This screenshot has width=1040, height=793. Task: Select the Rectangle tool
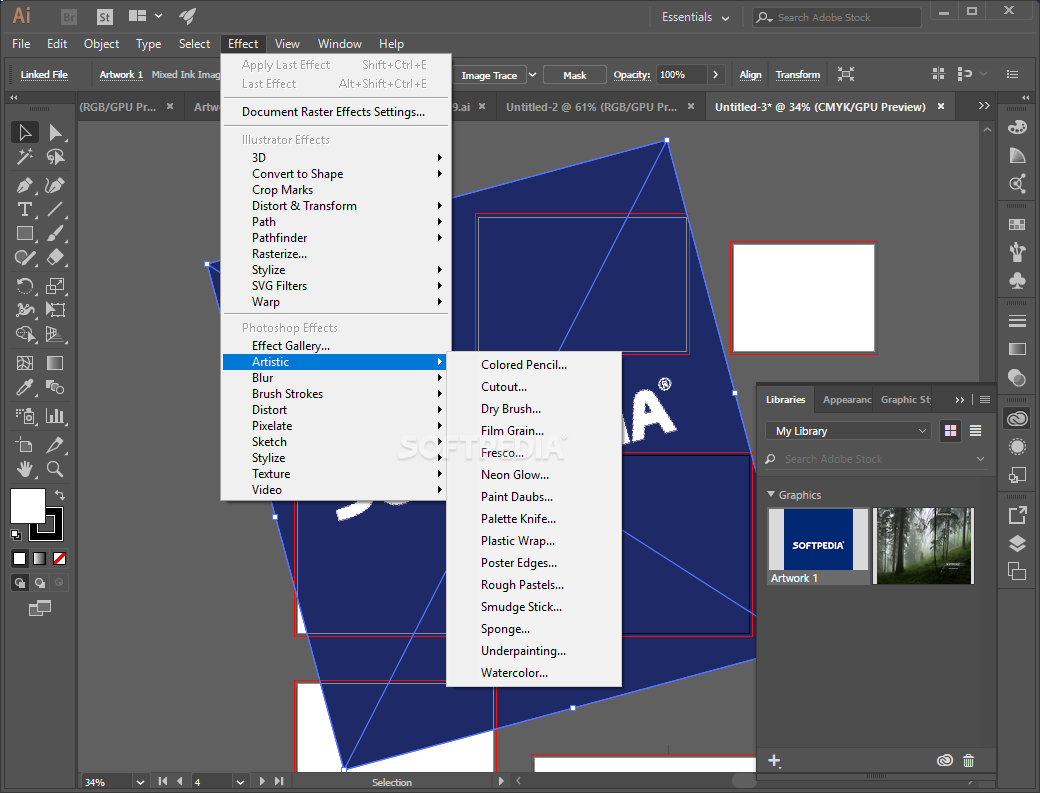click(25, 233)
